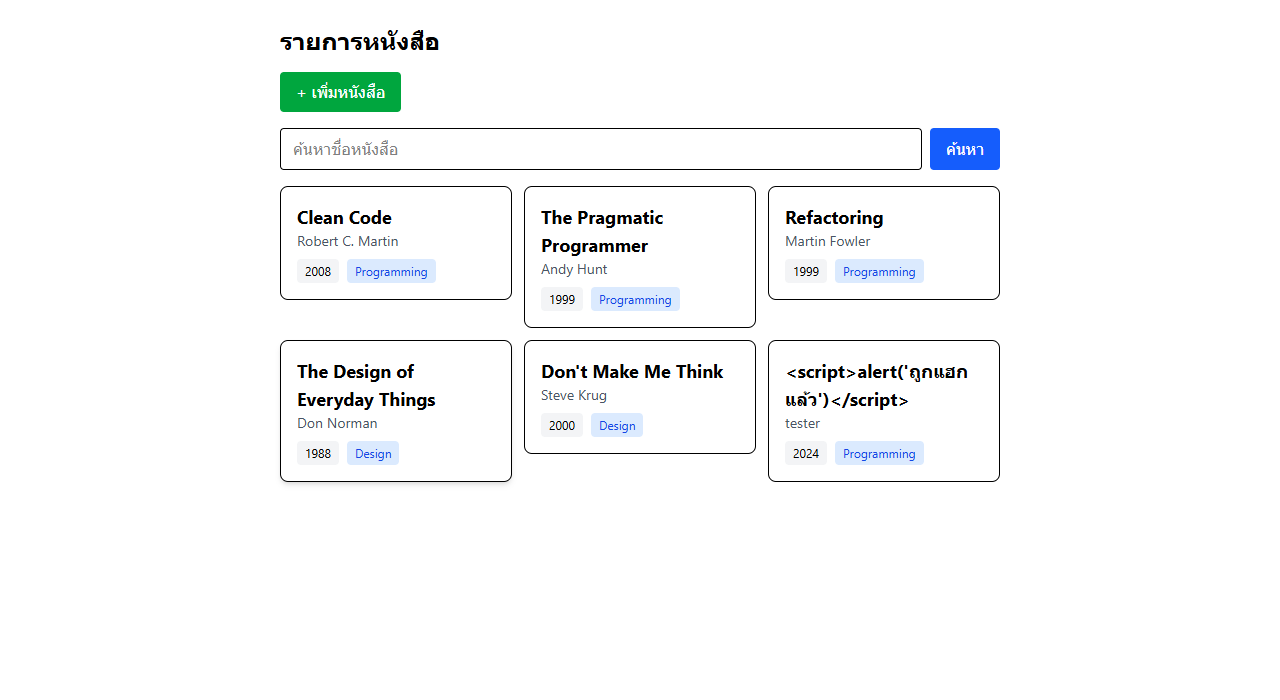
Task: Click 1999 badge on Refactoring card
Action: 806,271
